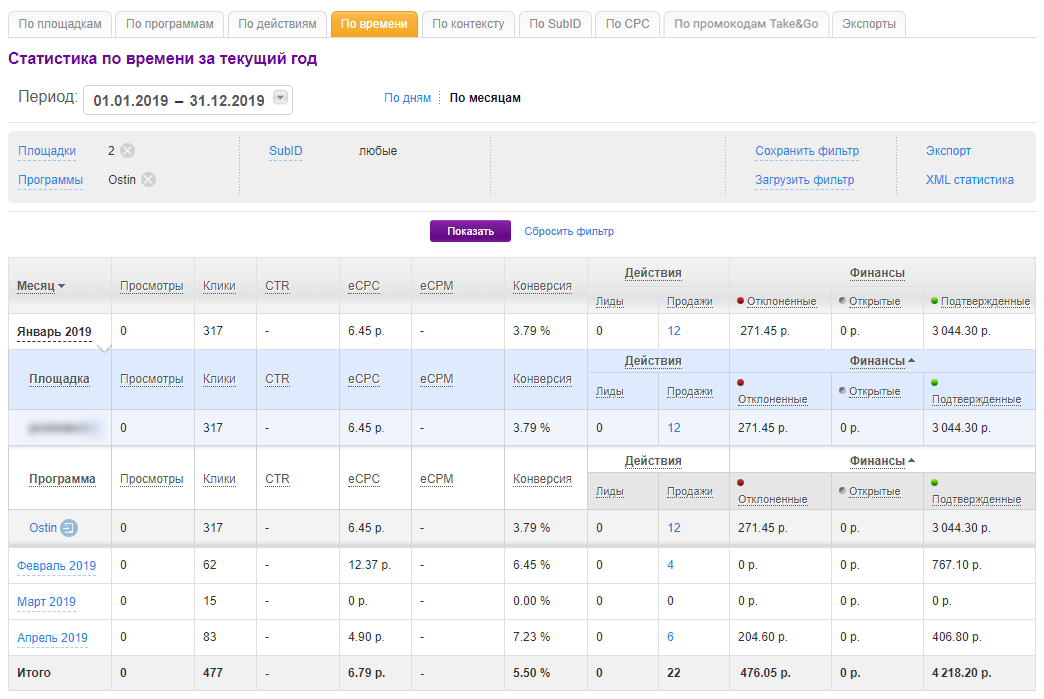Open the period date range dropdown arrow
Viewport: 1044px width, 699px height.
coord(280,99)
